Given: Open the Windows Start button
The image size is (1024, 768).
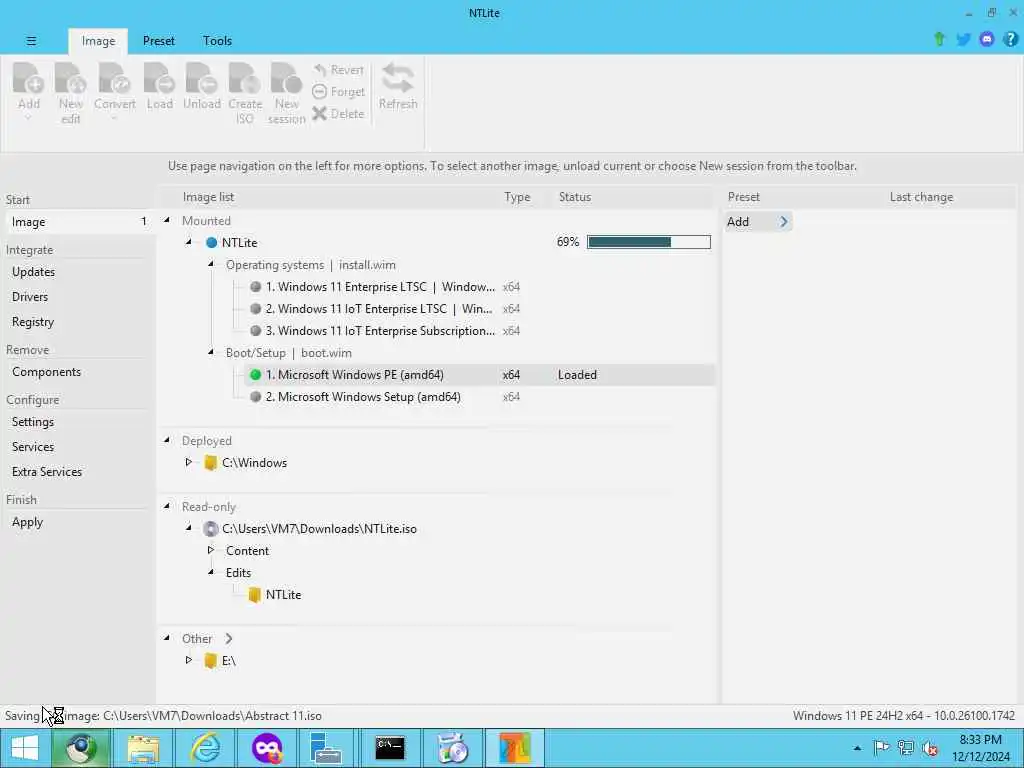Looking at the screenshot, I should (25, 748).
